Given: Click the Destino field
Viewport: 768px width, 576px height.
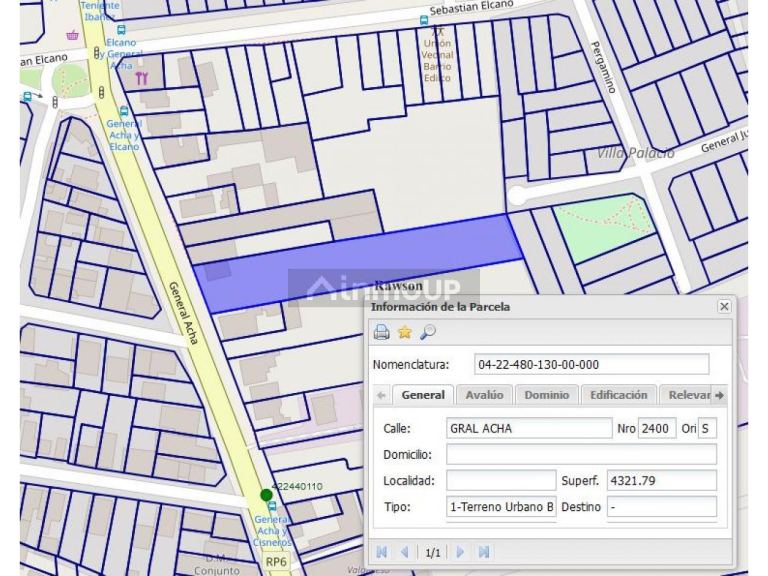Looking at the screenshot, I should (662, 506).
